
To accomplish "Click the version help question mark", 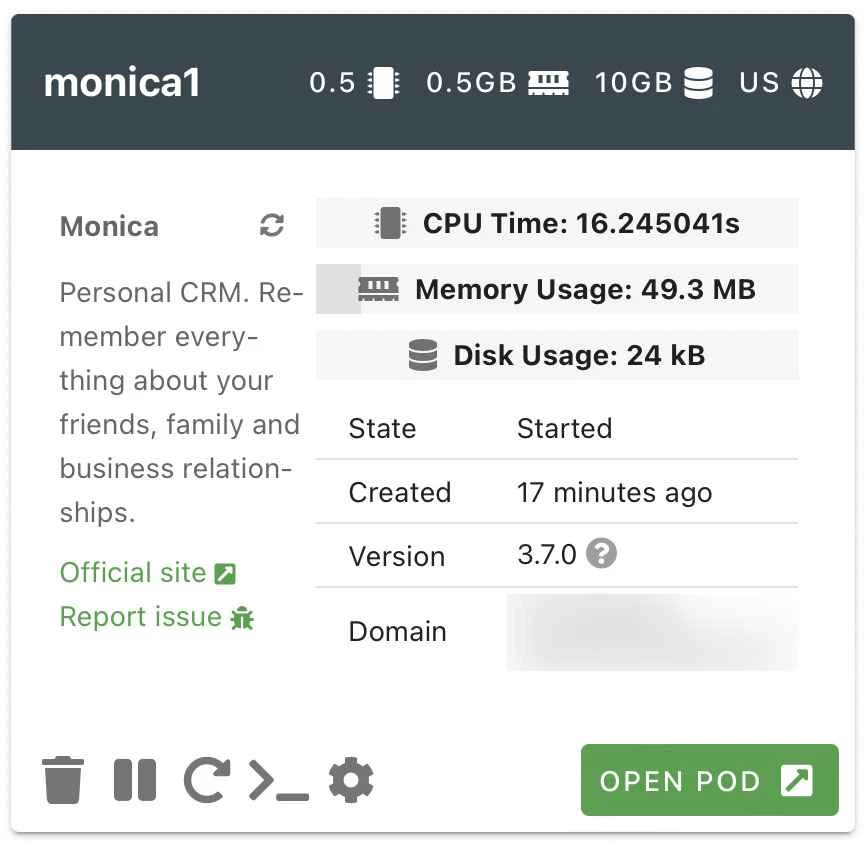I will coord(601,553).
